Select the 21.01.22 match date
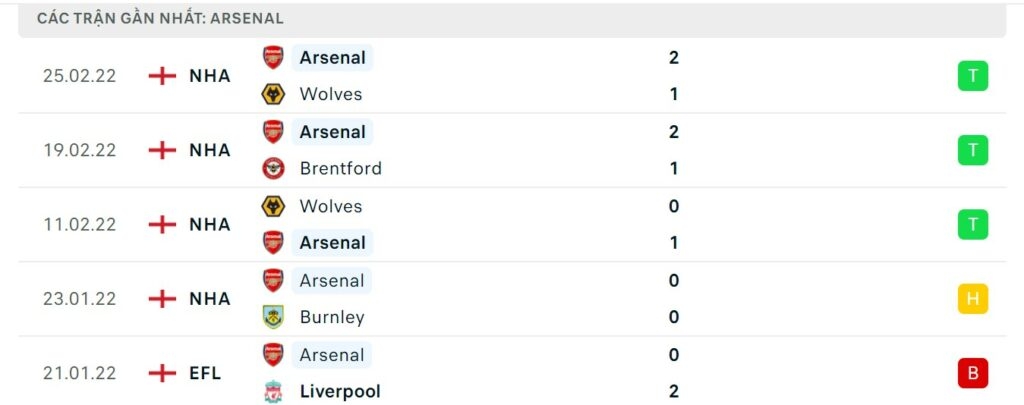Viewport: 1024px width, 405px height. point(80,373)
